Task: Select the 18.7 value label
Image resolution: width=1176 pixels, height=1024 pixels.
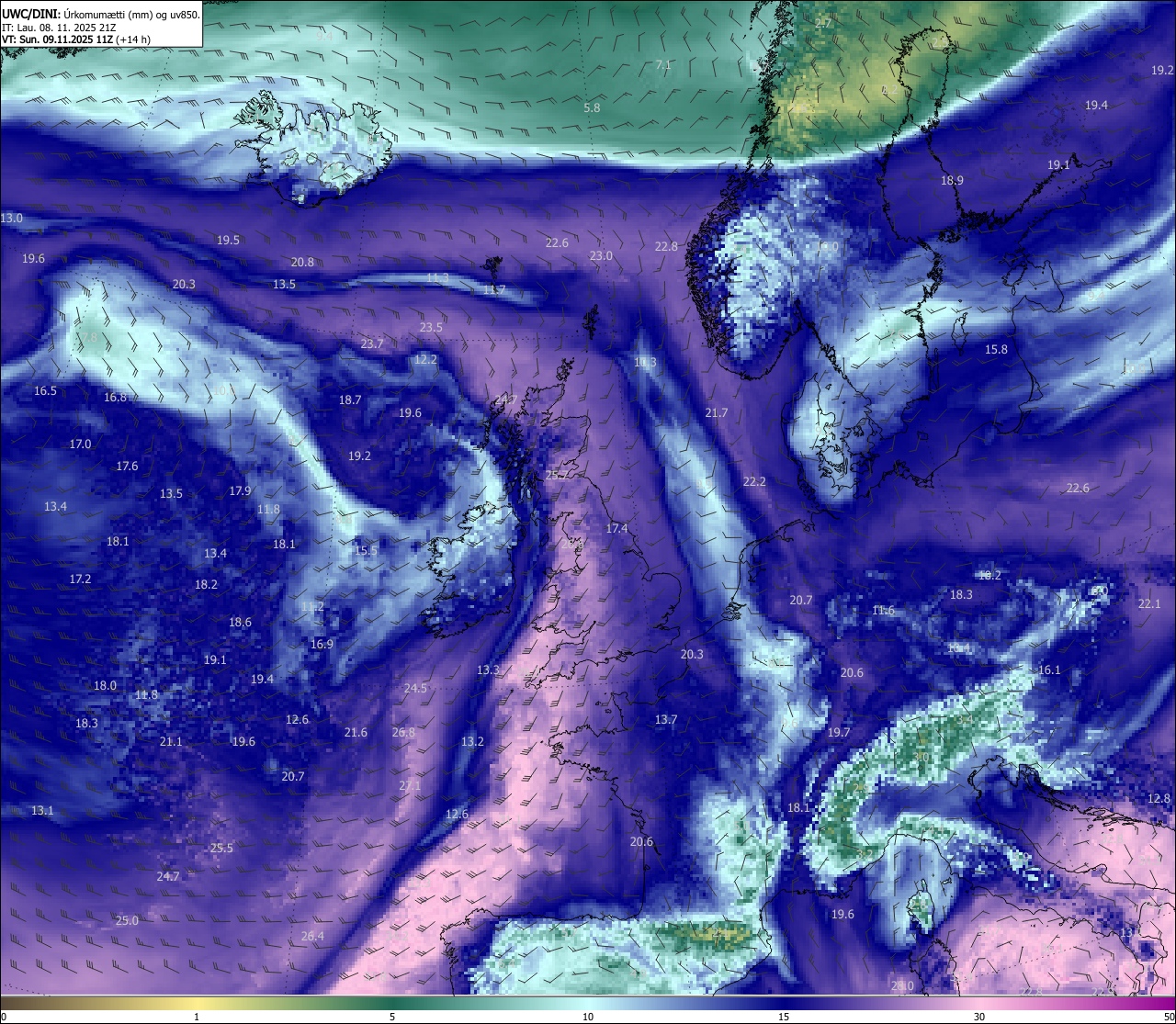Action: pyautogui.click(x=350, y=399)
